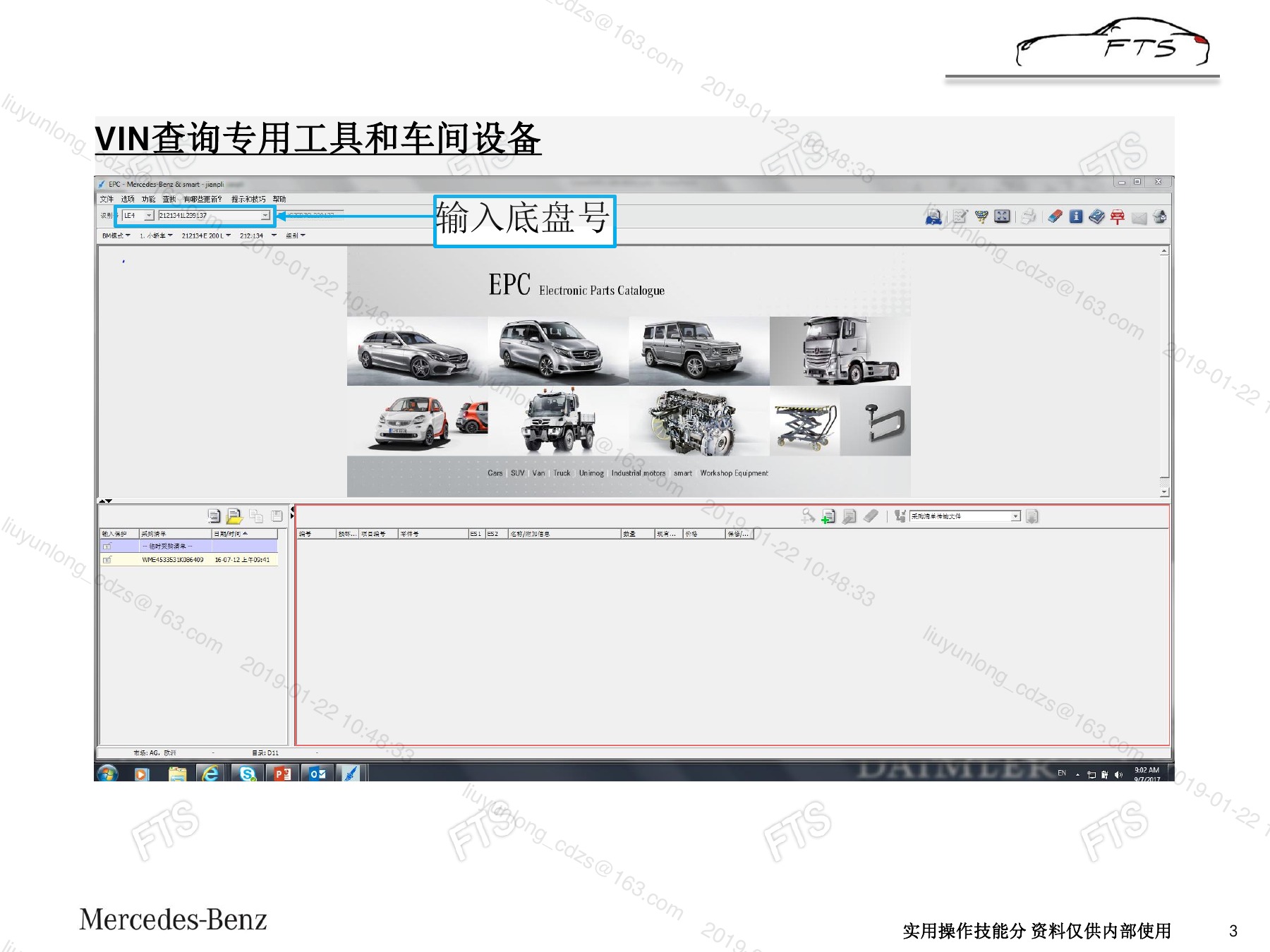Click the Windows Start button
This screenshot has width=1270, height=952.
[107, 774]
